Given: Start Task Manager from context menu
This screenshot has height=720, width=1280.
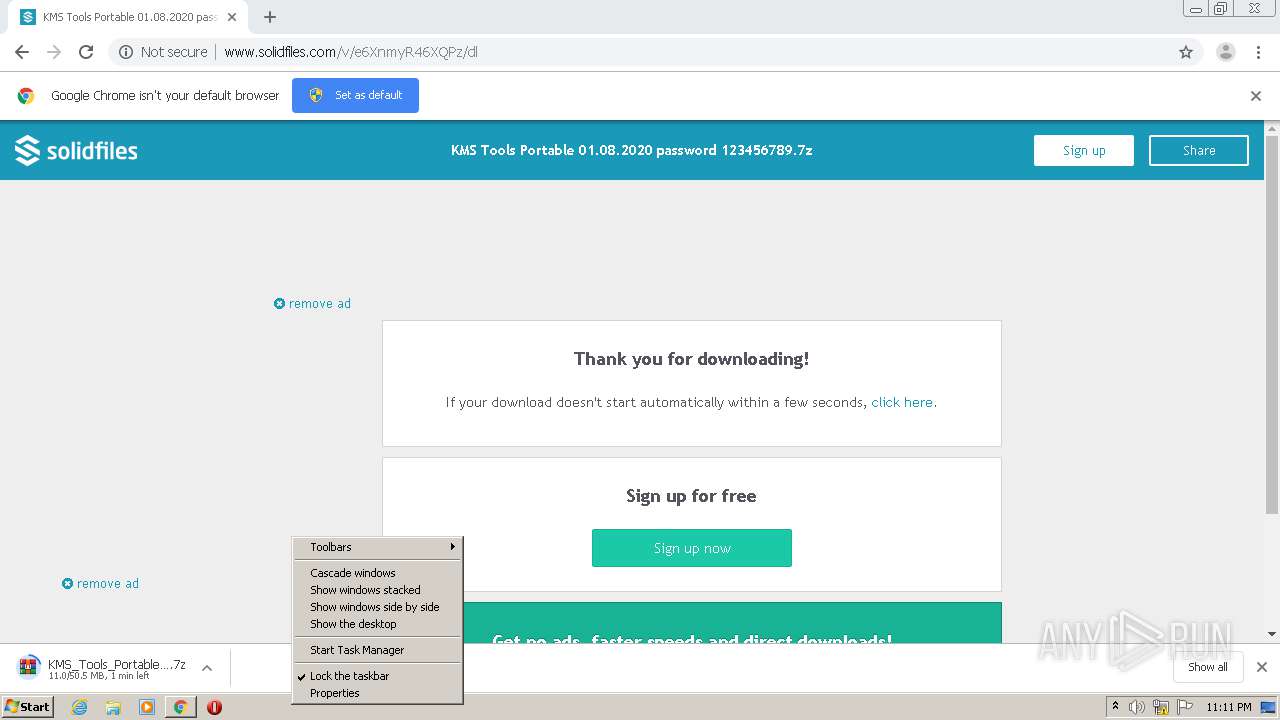Looking at the screenshot, I should pos(378,650).
